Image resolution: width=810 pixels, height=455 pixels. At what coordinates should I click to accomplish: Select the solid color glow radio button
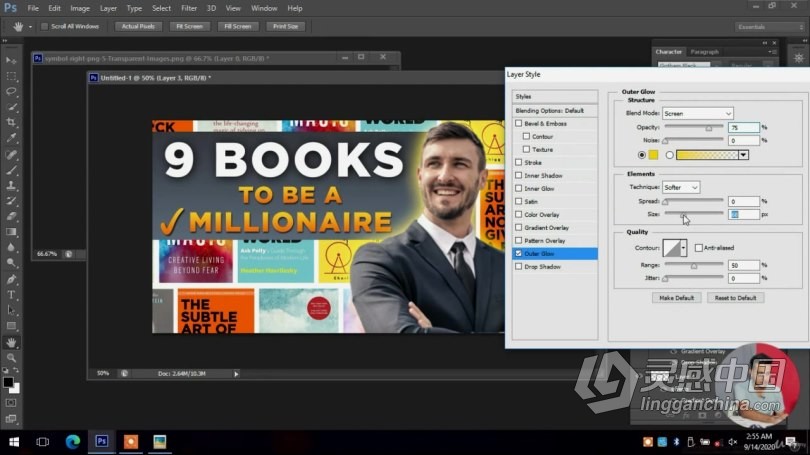tap(642, 155)
